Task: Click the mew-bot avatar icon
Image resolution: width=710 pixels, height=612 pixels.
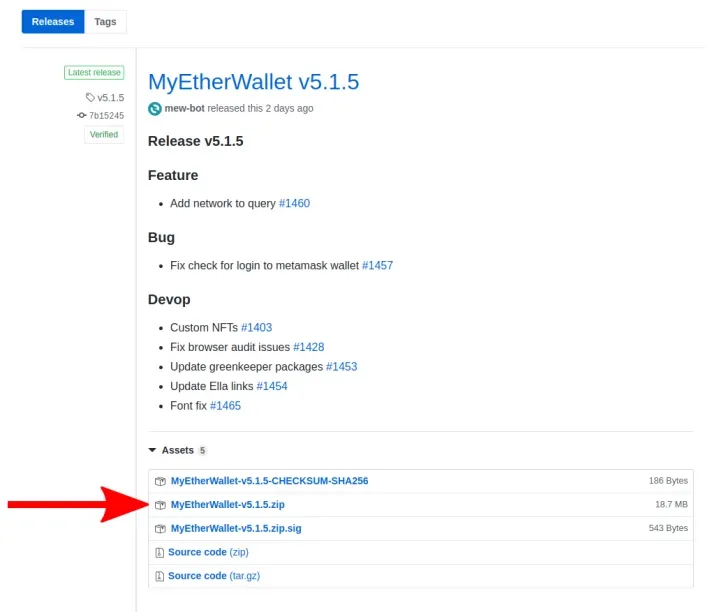Action: [x=155, y=109]
